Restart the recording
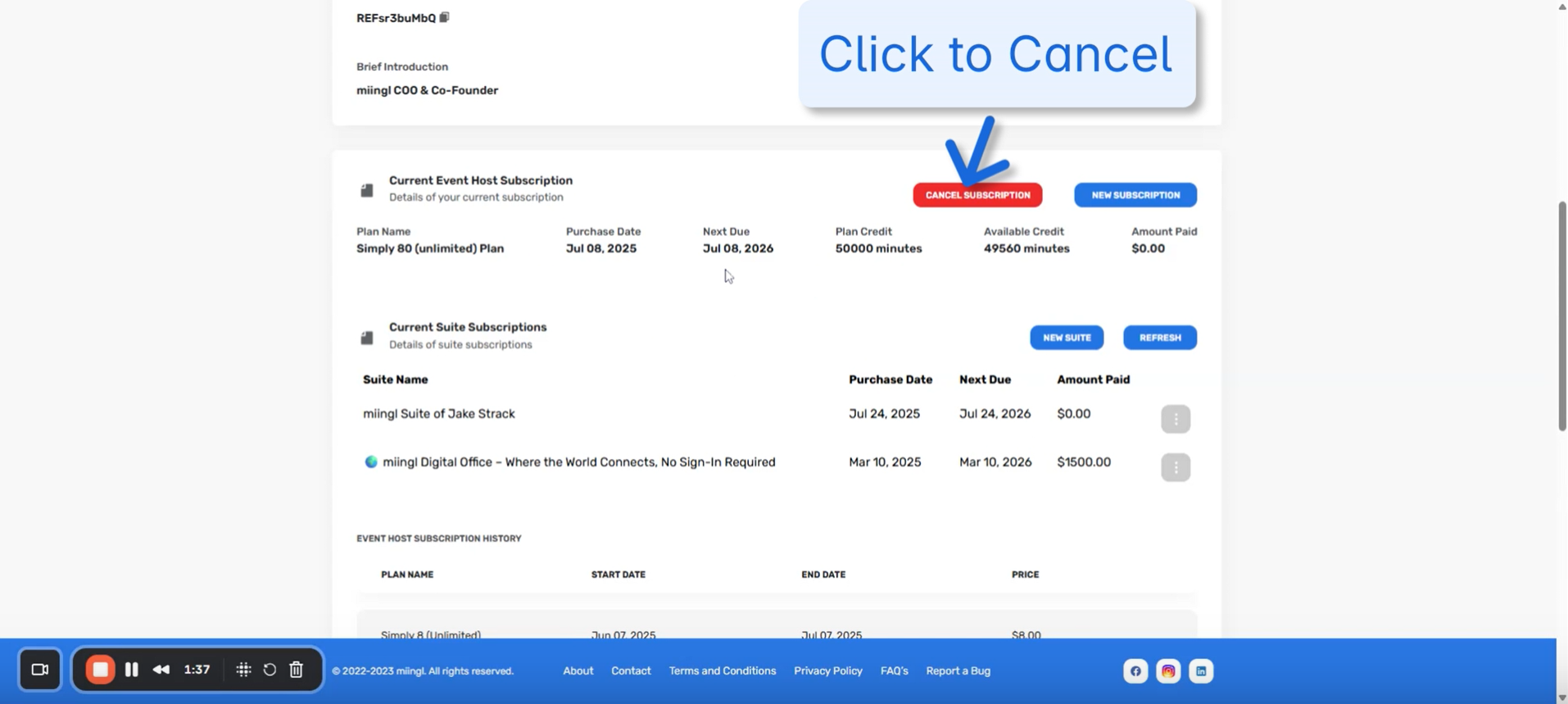Image resolution: width=1568 pixels, height=704 pixels. pos(270,670)
